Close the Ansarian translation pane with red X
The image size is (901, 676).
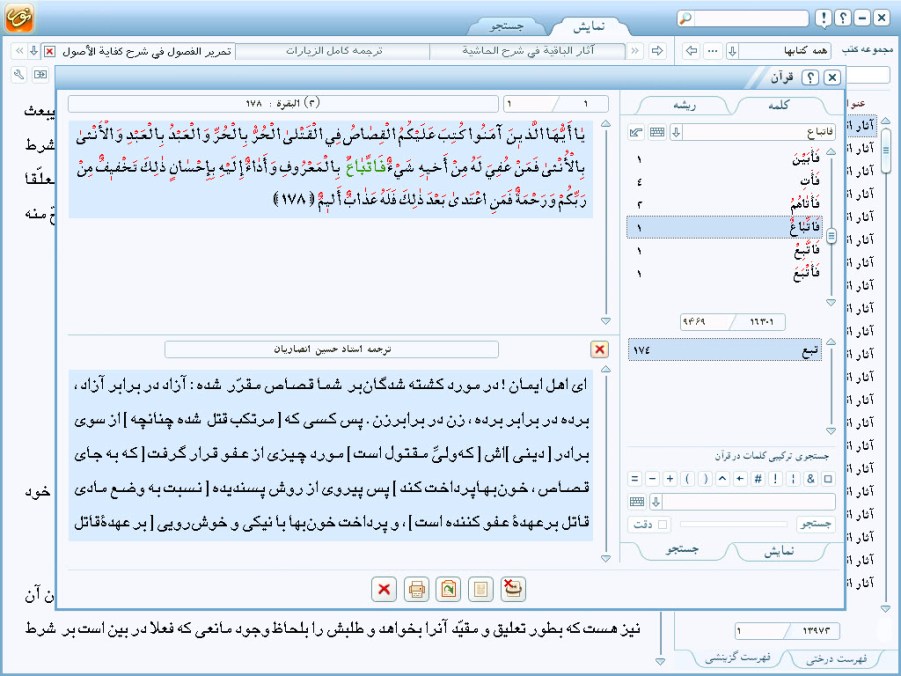pyautogui.click(x=599, y=349)
